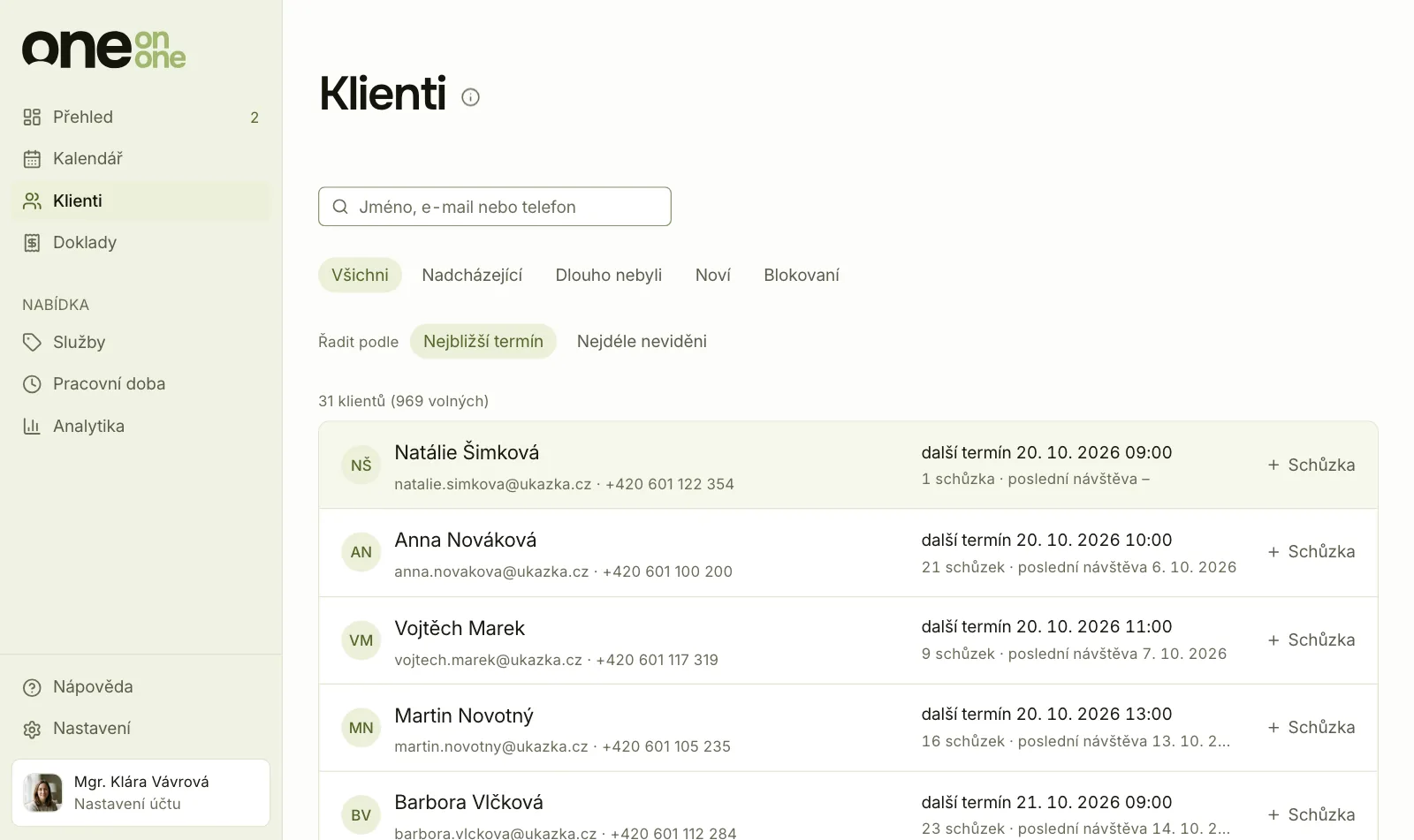Click the info icon beside Klienti heading
The image size is (1414, 840).
click(x=471, y=97)
